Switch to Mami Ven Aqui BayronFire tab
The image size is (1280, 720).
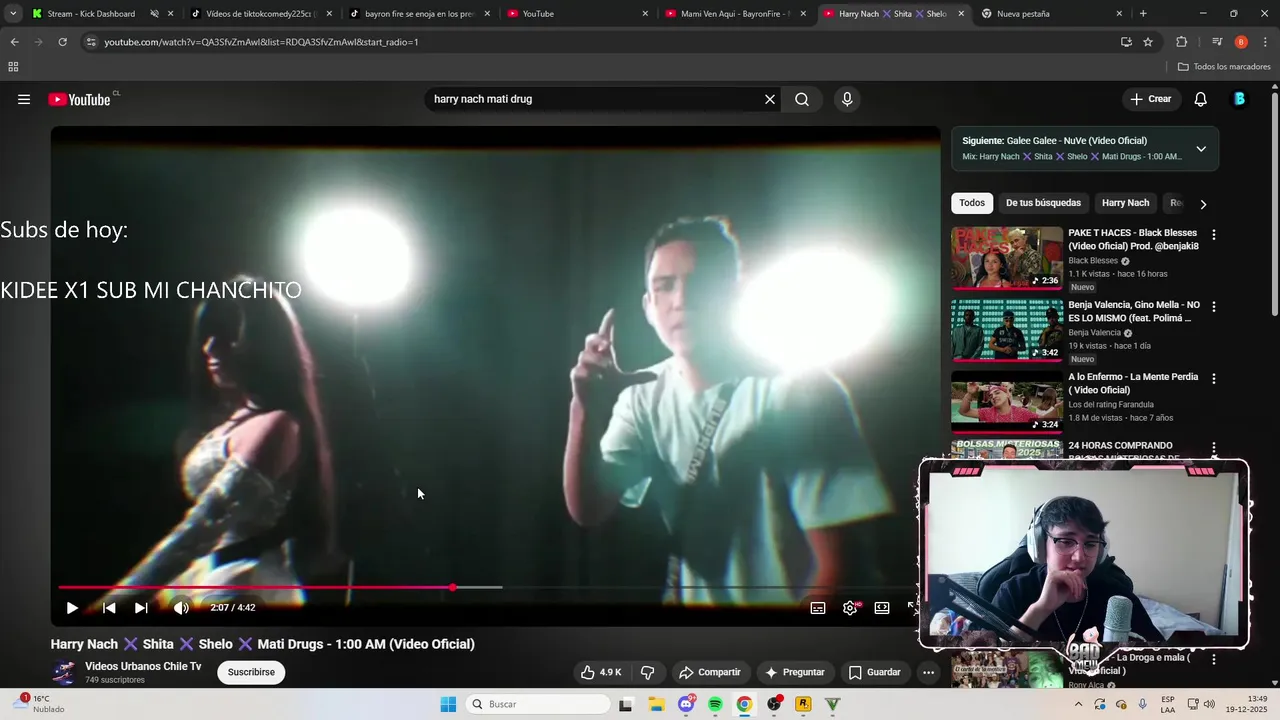pos(735,14)
